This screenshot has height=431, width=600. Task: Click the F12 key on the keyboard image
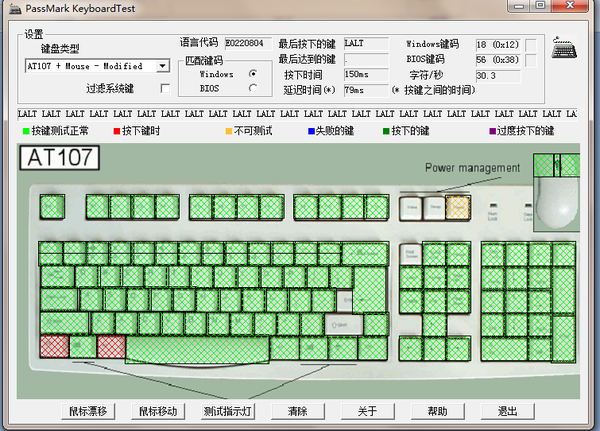click(x=377, y=207)
